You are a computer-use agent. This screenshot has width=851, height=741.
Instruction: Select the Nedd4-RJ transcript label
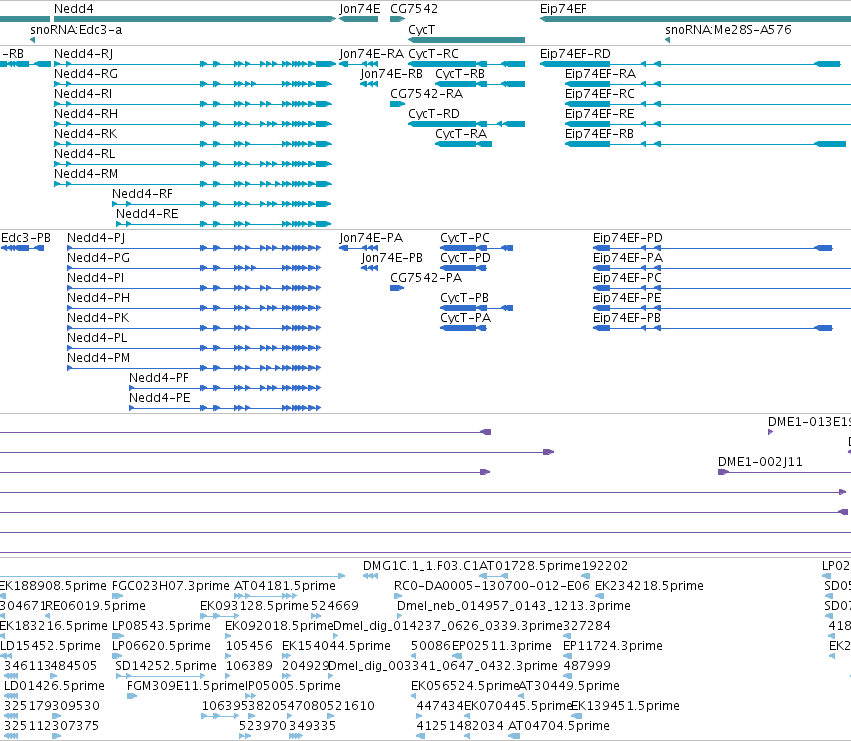coord(84,54)
